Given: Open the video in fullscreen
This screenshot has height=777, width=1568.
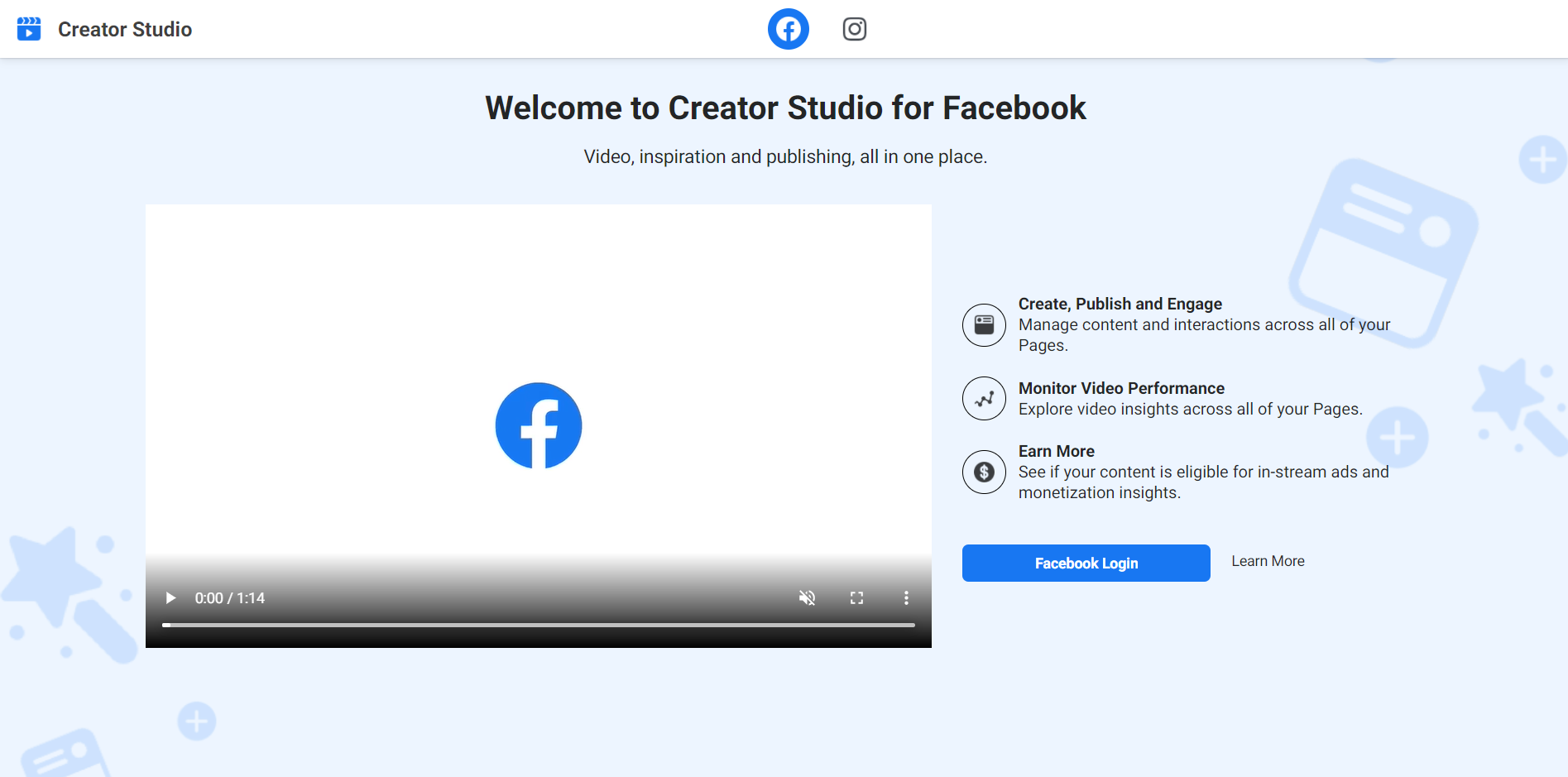Looking at the screenshot, I should [856, 597].
